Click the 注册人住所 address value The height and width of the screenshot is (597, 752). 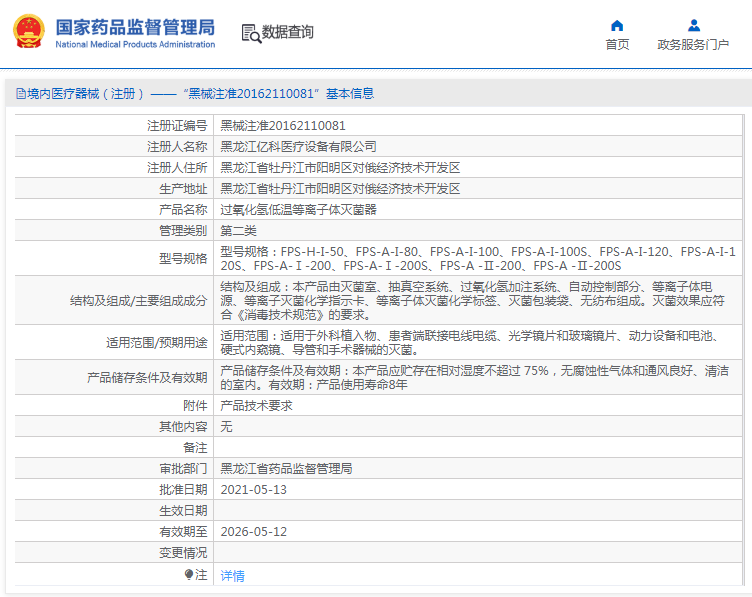click(340, 168)
